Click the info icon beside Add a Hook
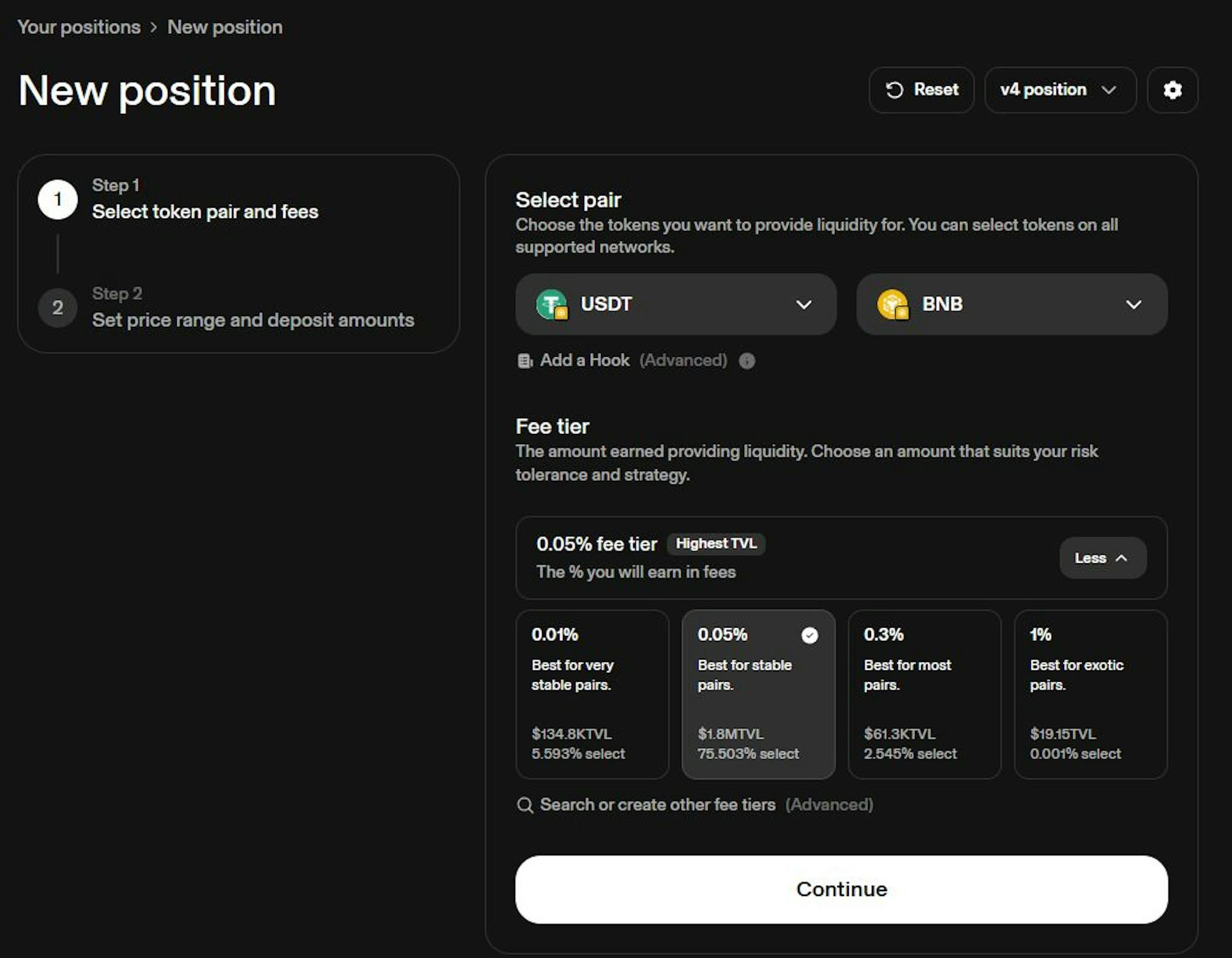Image resolution: width=1232 pixels, height=958 pixels. 747,361
